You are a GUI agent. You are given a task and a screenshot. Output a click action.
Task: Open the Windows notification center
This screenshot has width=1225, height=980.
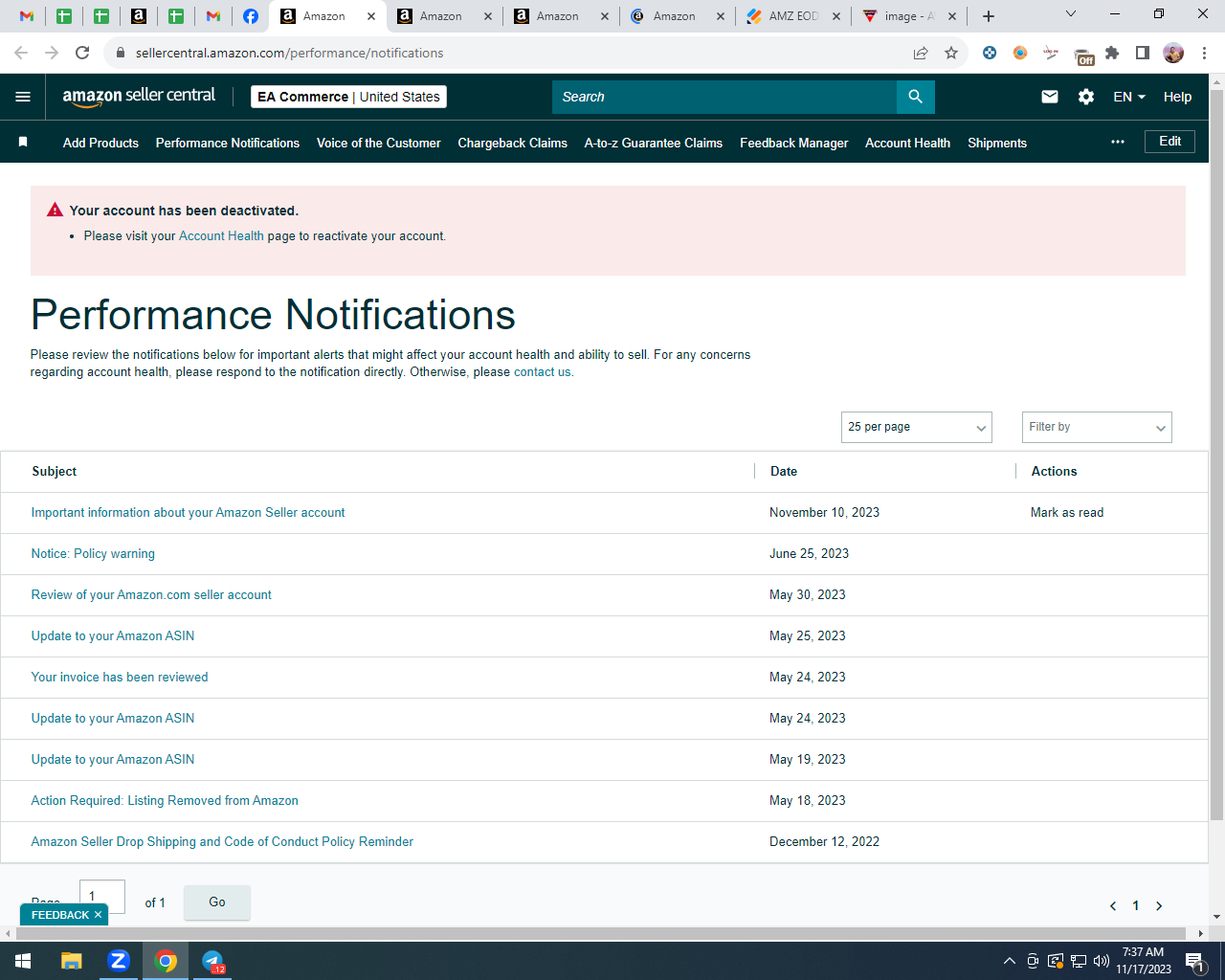1194,961
